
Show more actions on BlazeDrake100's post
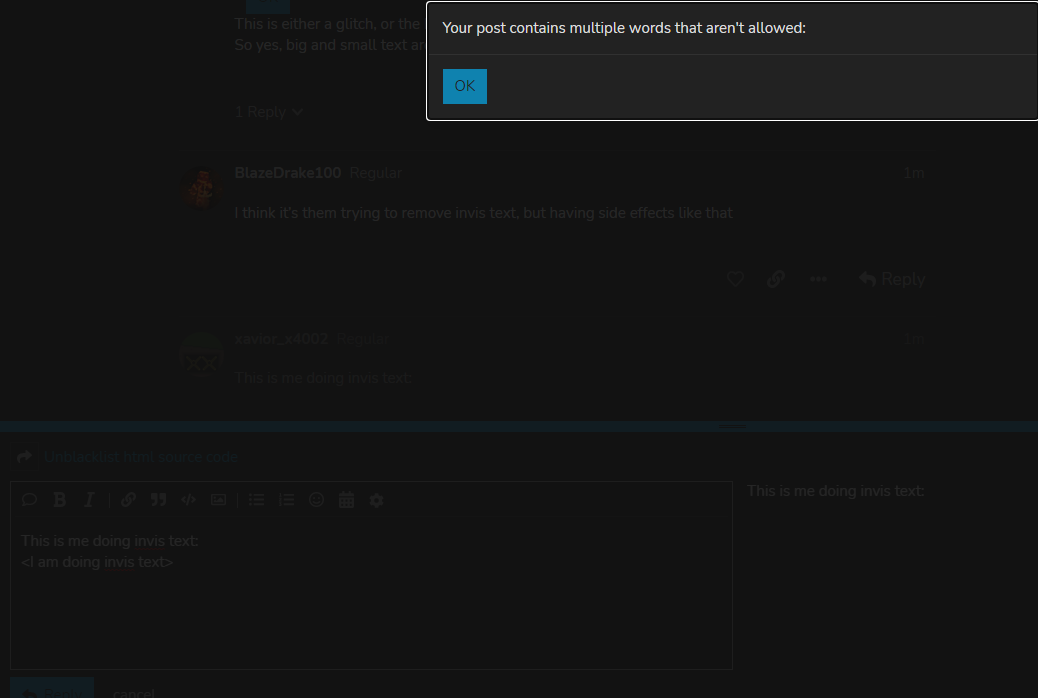pyautogui.click(x=818, y=279)
